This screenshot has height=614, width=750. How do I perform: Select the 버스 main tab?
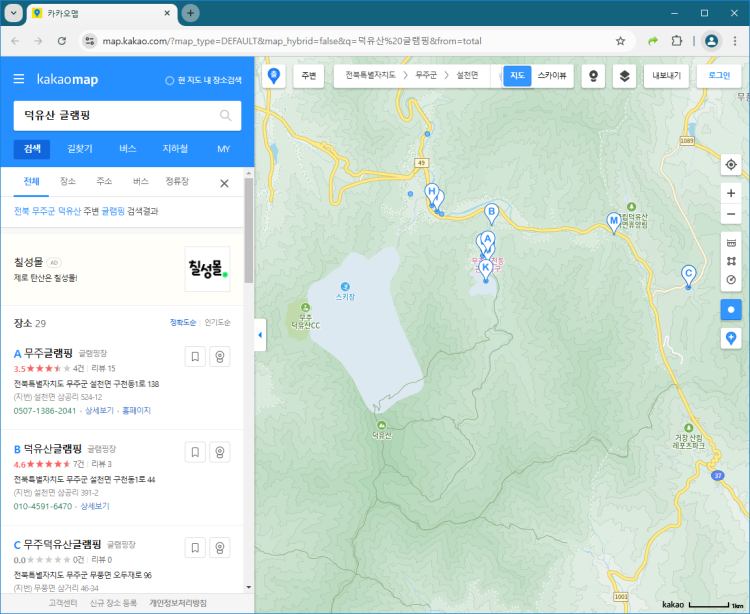tap(128, 149)
